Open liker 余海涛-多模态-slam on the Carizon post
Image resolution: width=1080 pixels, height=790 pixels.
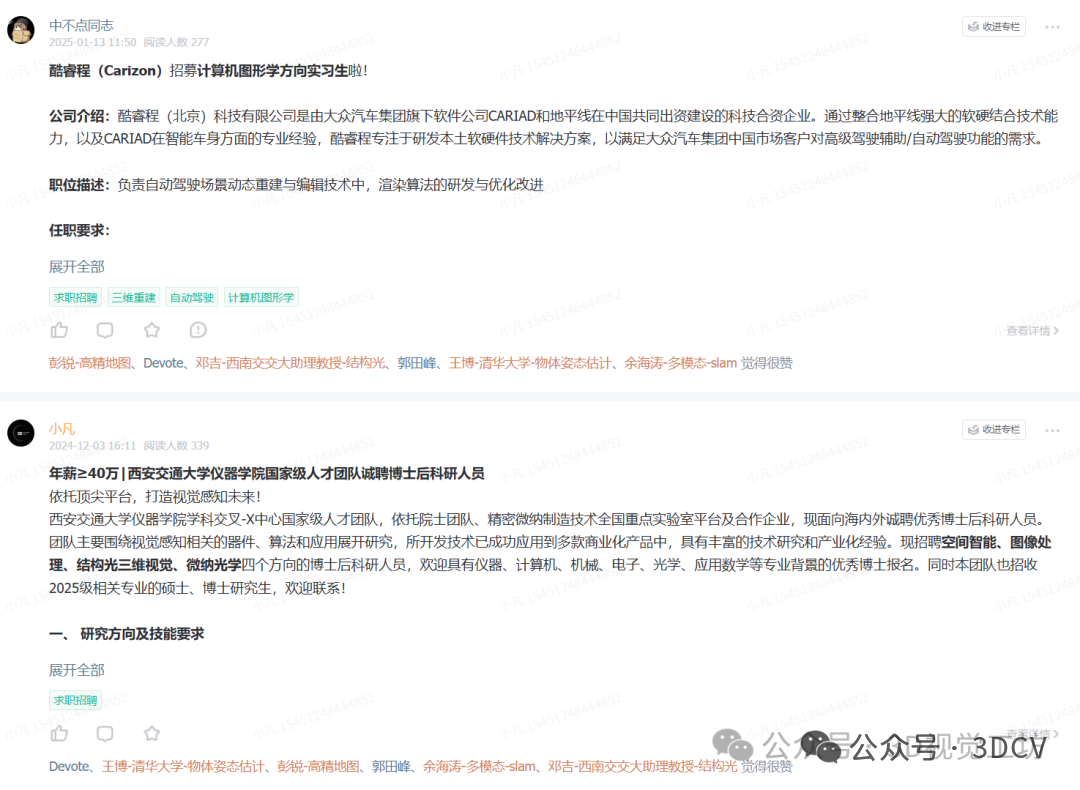pos(681,363)
